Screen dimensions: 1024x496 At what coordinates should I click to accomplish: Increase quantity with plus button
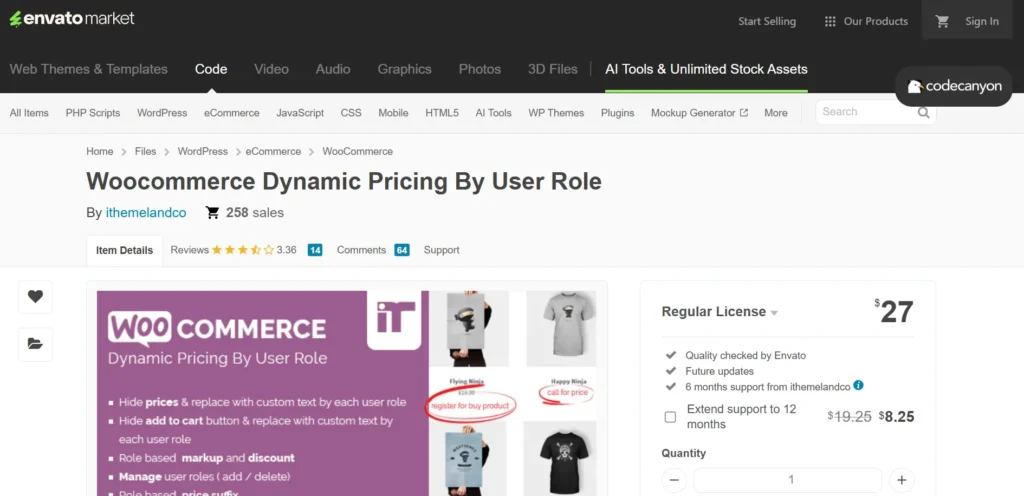point(902,480)
